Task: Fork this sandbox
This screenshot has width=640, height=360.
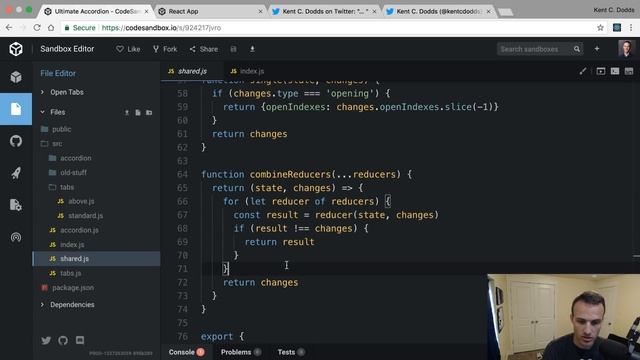Action: tap(165, 49)
